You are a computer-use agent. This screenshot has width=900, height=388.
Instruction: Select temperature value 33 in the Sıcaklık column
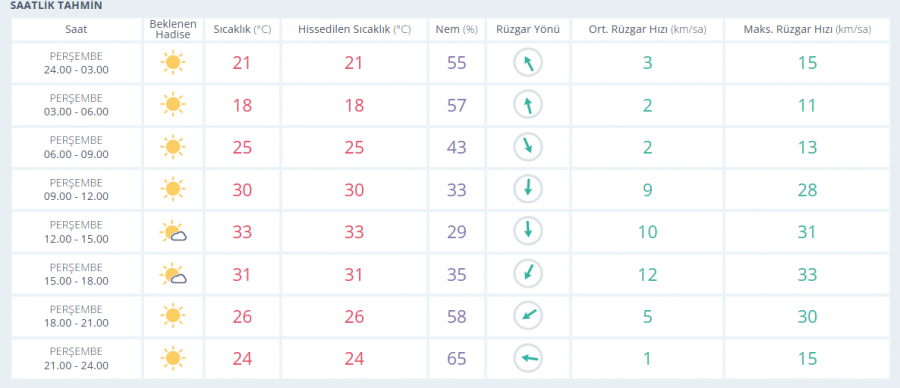click(x=242, y=232)
